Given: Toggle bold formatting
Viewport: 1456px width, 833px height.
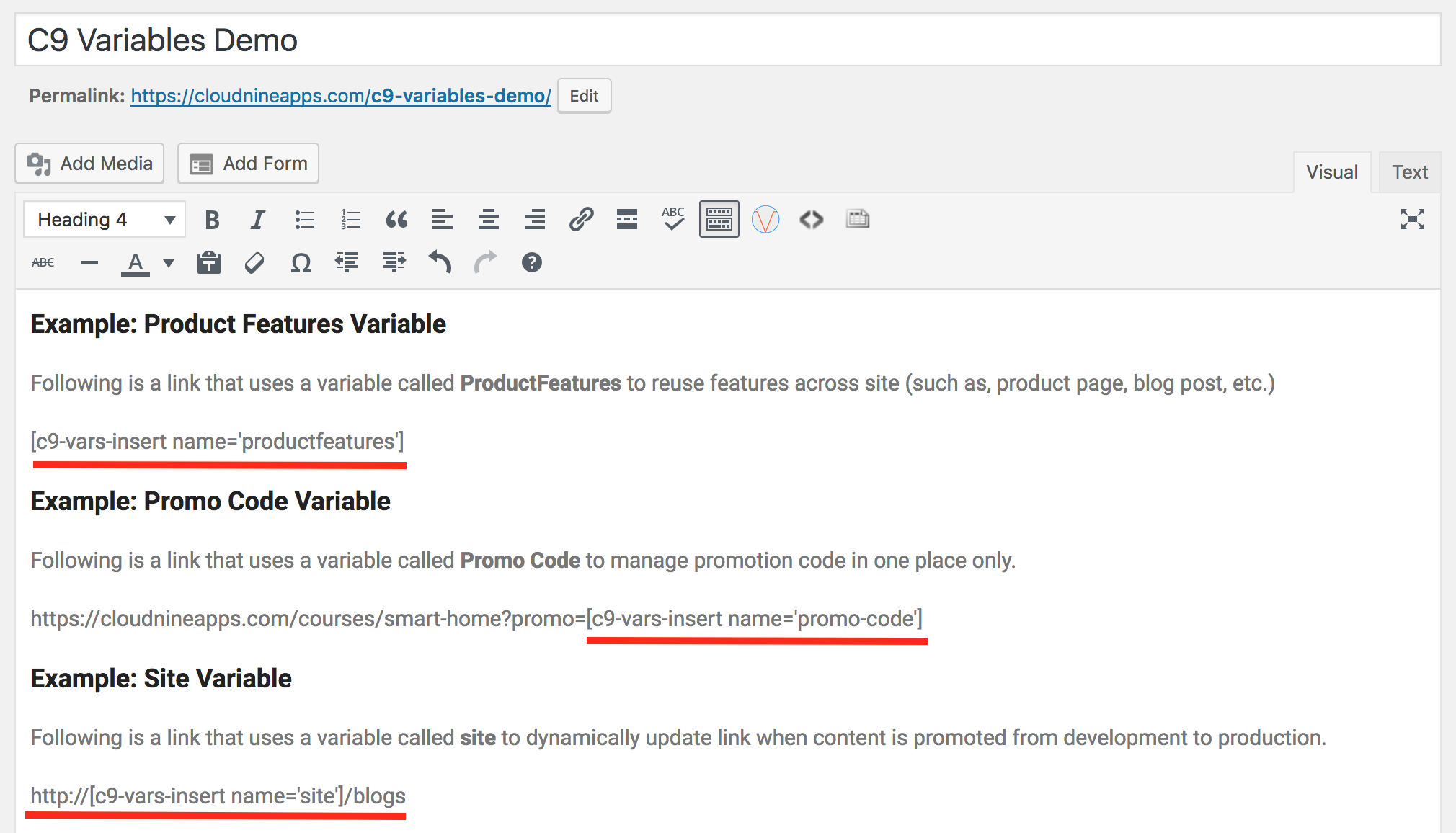Looking at the screenshot, I should [212, 220].
